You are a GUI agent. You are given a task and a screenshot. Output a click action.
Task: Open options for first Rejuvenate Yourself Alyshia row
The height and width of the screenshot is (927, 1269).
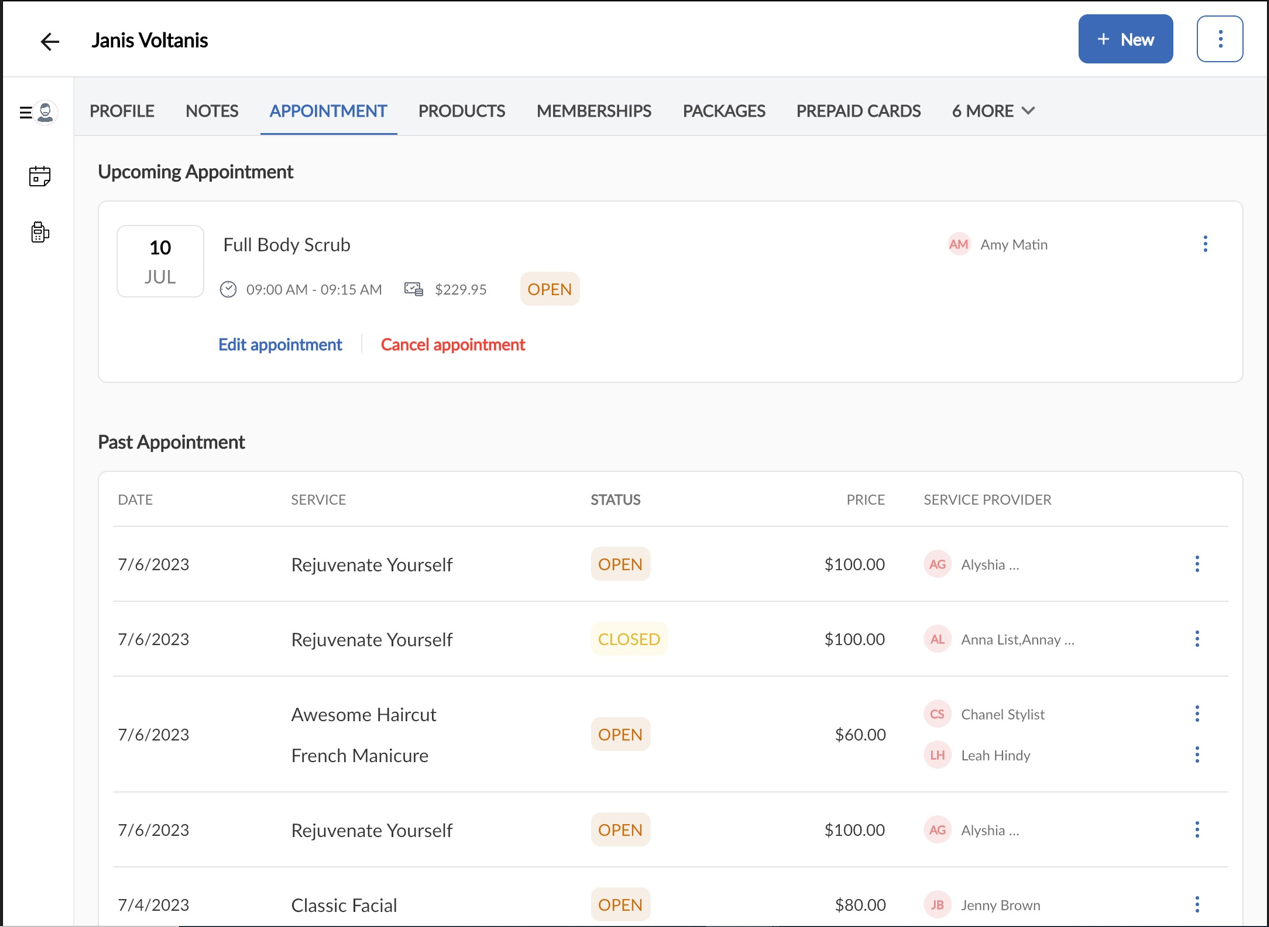coord(1197,564)
